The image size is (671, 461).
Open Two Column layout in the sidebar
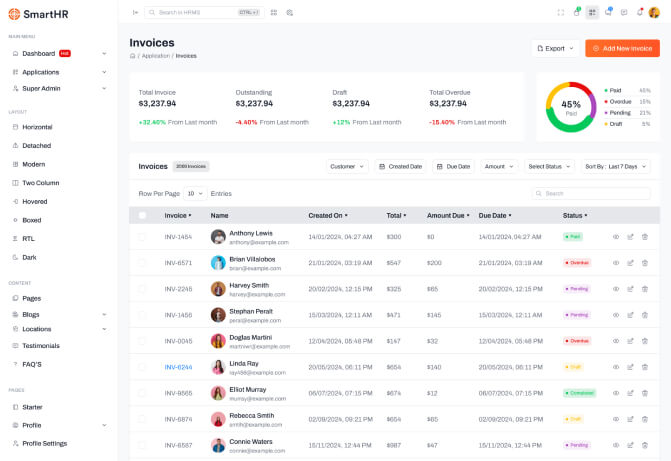coord(41,183)
